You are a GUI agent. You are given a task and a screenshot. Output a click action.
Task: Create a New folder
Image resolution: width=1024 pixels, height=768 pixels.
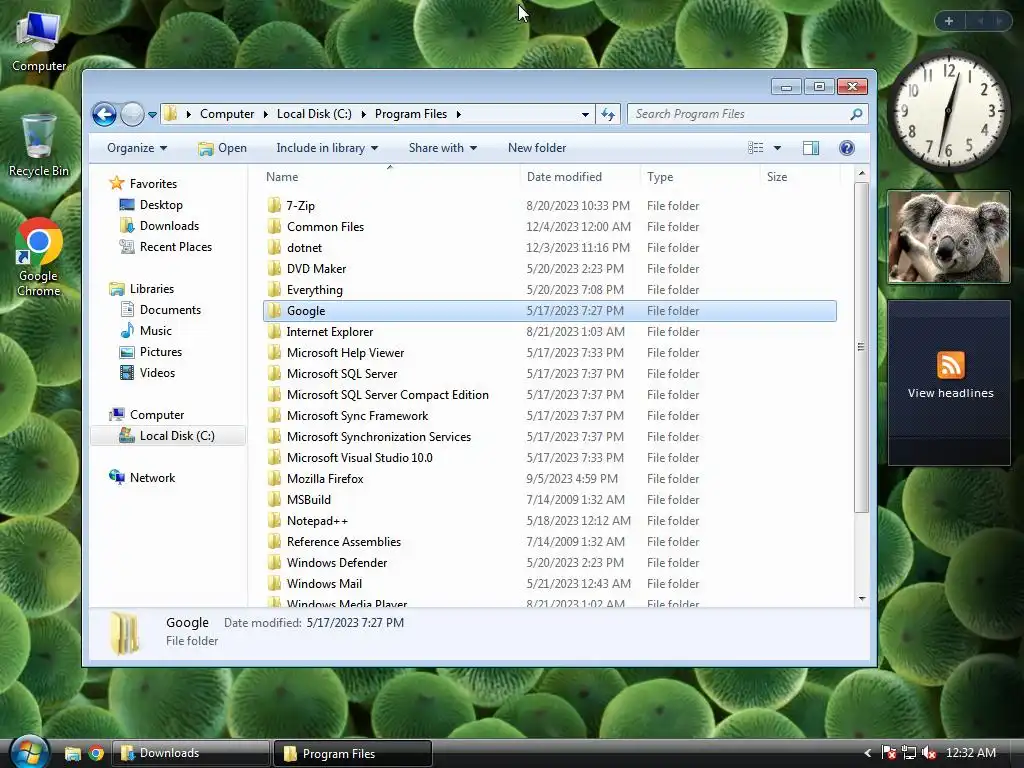(537, 148)
